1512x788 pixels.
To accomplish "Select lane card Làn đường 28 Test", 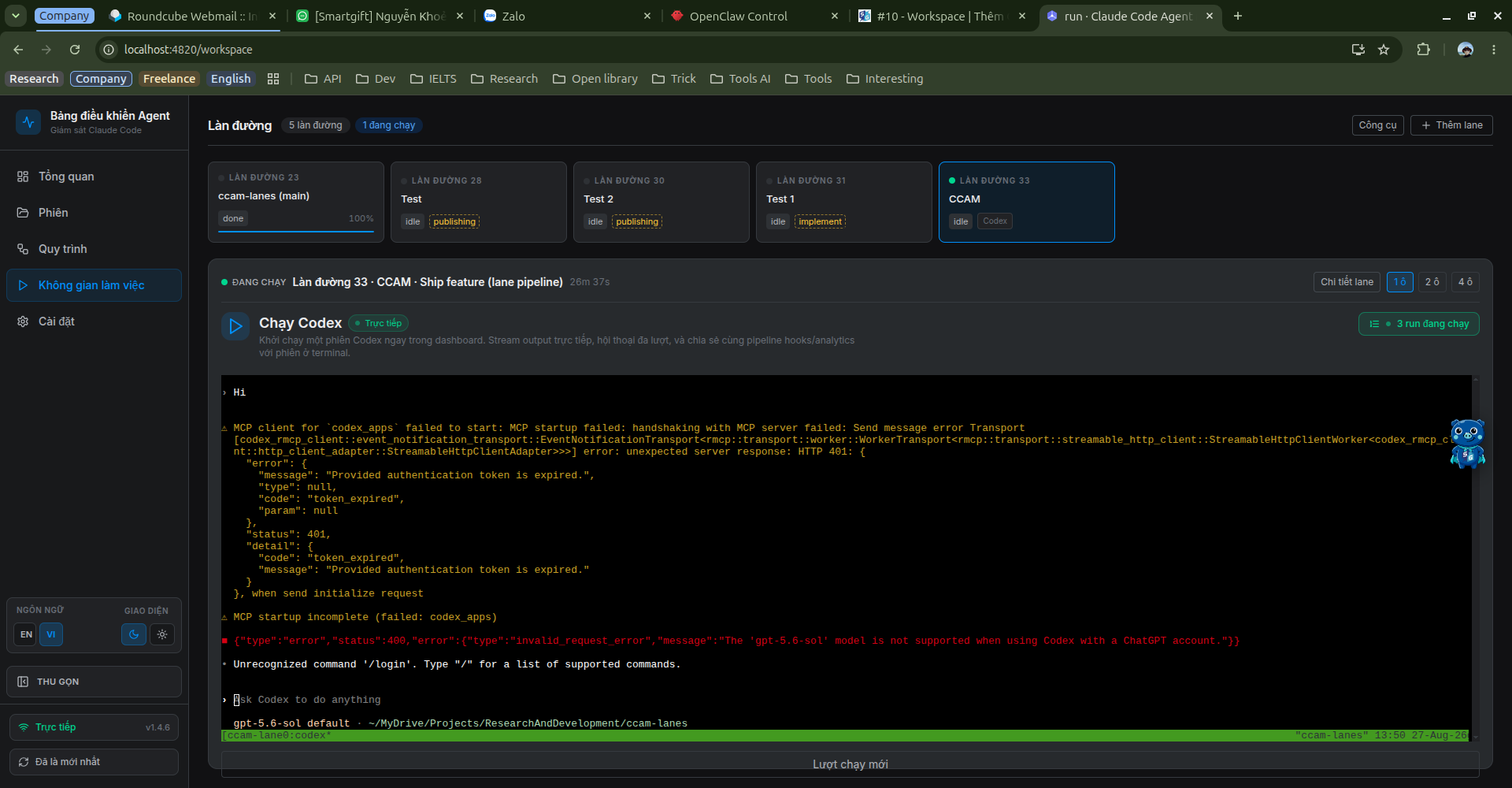I will (x=479, y=202).
